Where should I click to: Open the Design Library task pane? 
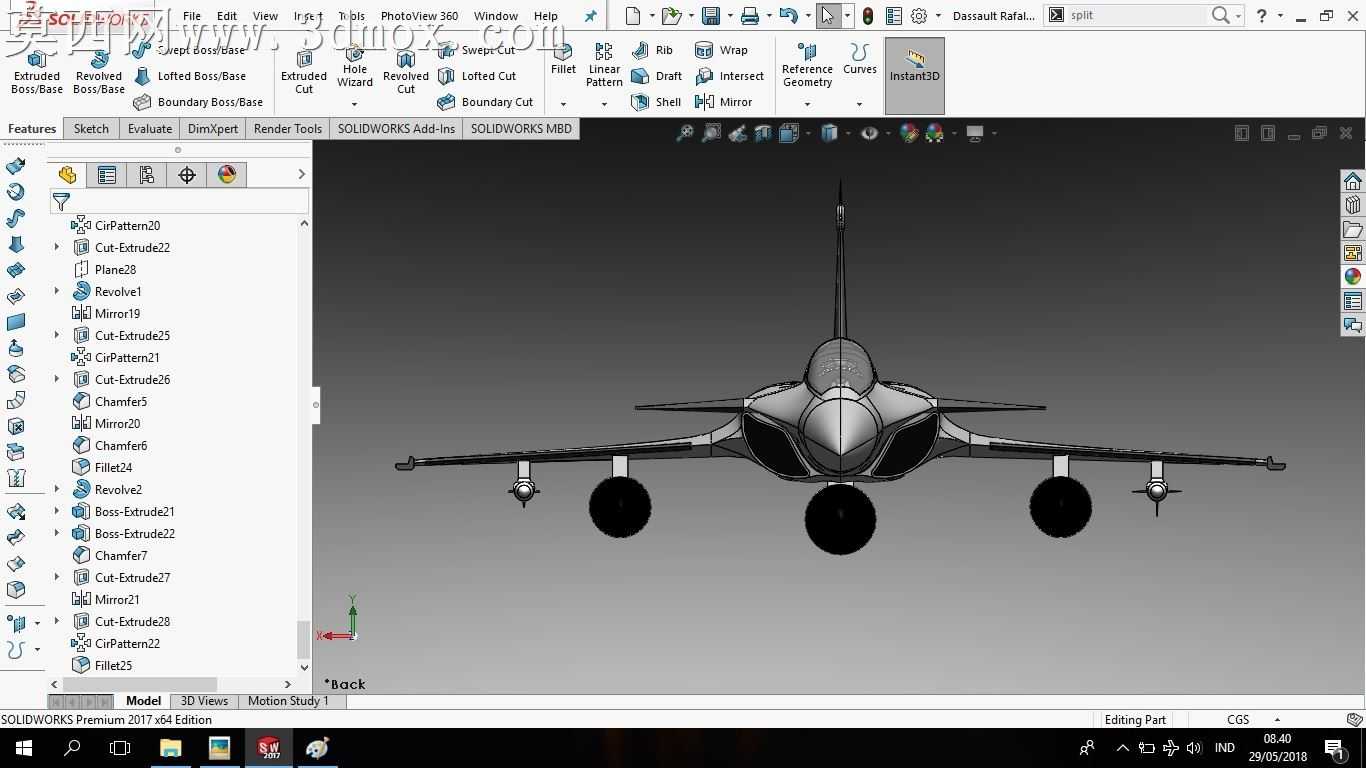[1353, 205]
